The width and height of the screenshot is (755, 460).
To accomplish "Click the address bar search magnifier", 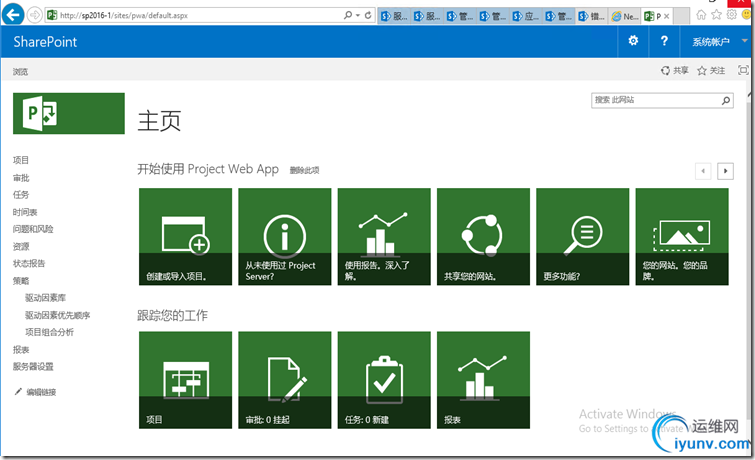I will click(x=347, y=15).
